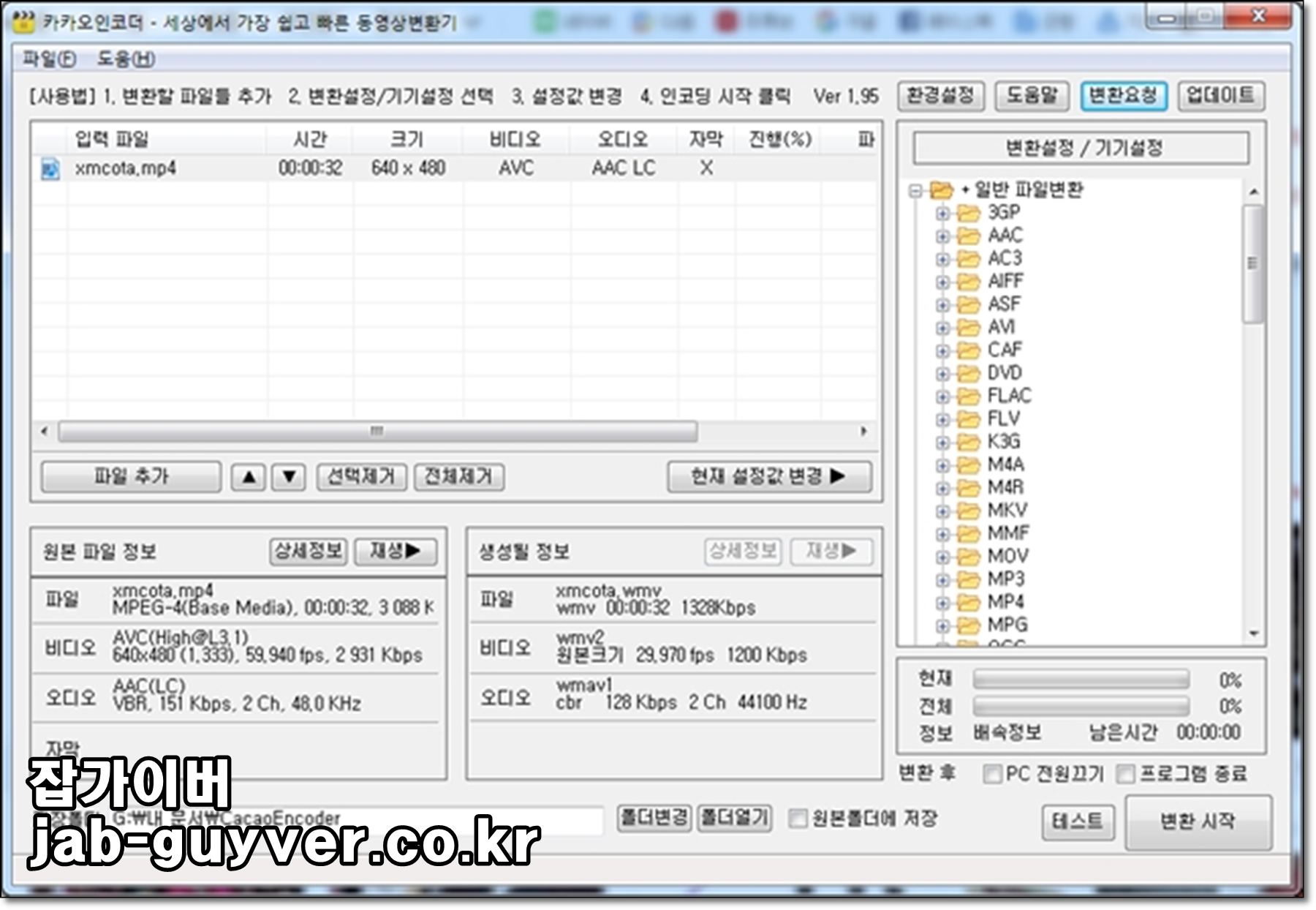Select the MPG folder icon

pos(968,625)
